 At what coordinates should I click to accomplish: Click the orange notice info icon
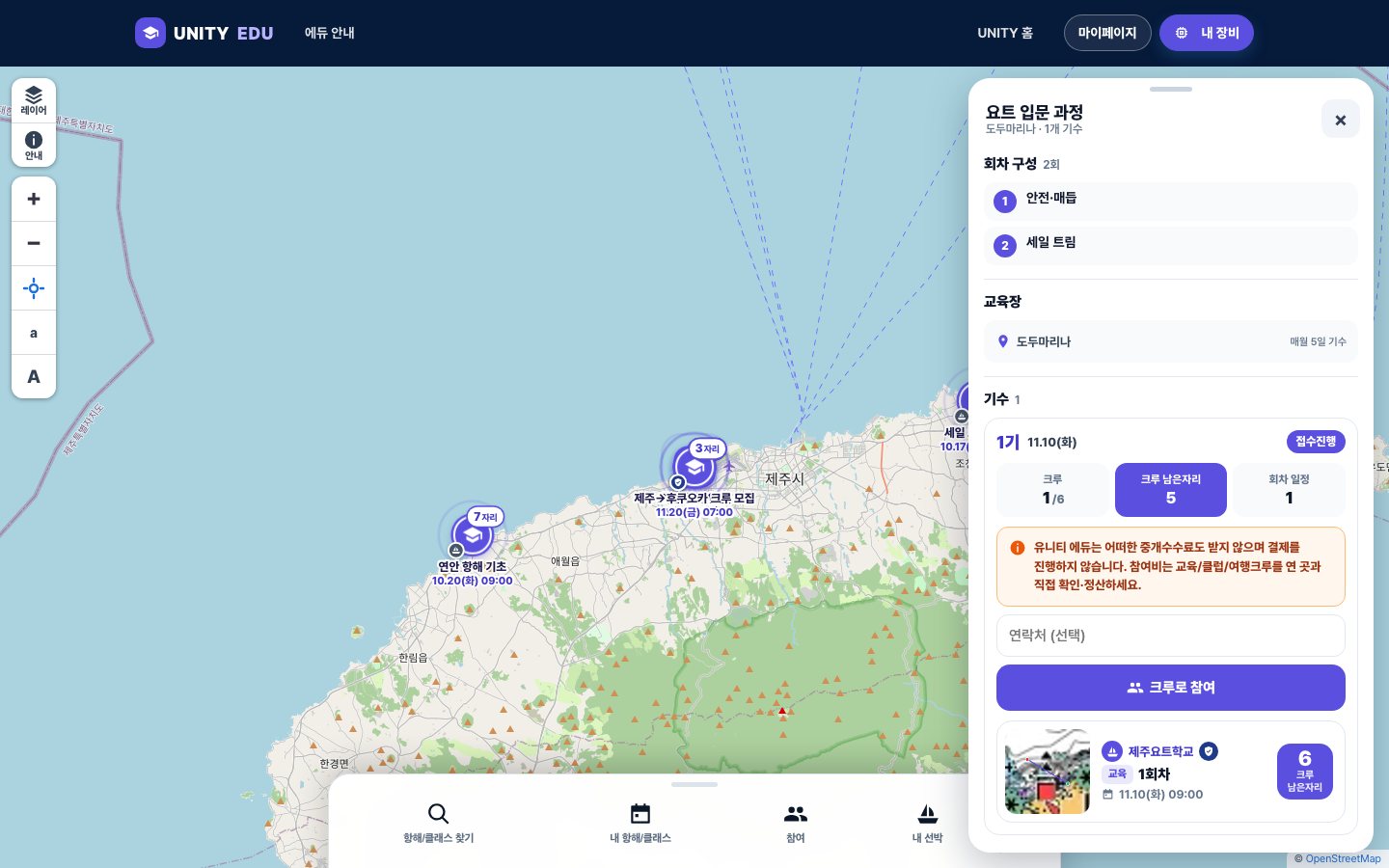(1017, 548)
